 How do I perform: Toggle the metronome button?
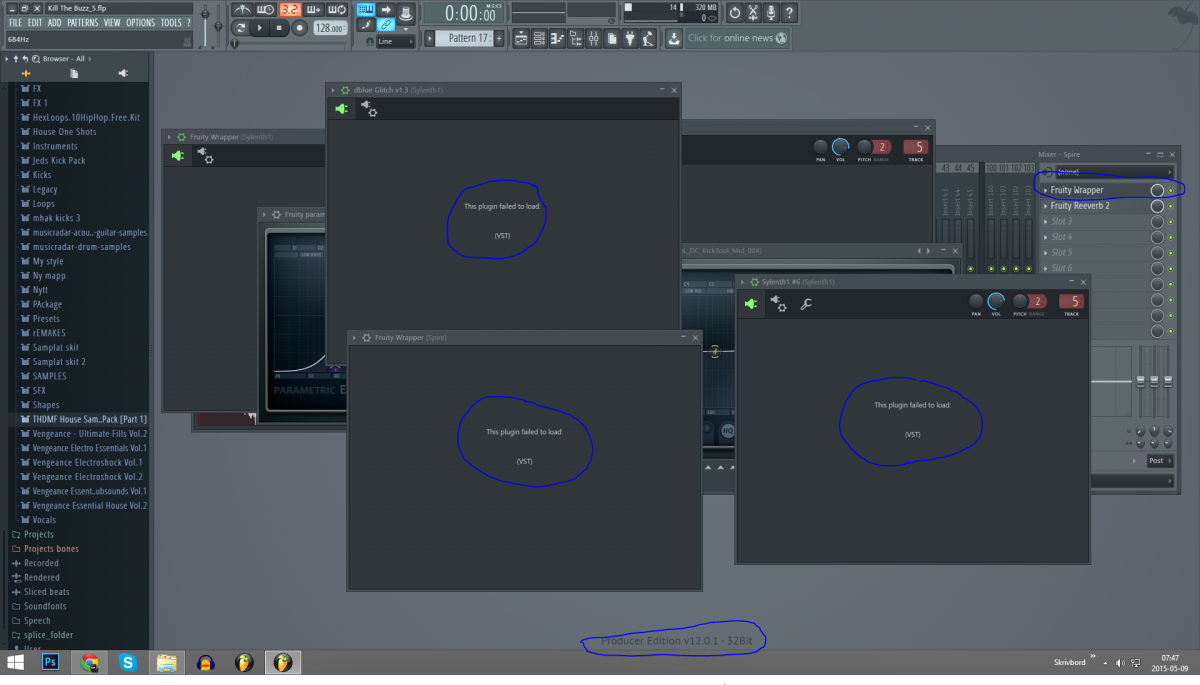[243, 10]
